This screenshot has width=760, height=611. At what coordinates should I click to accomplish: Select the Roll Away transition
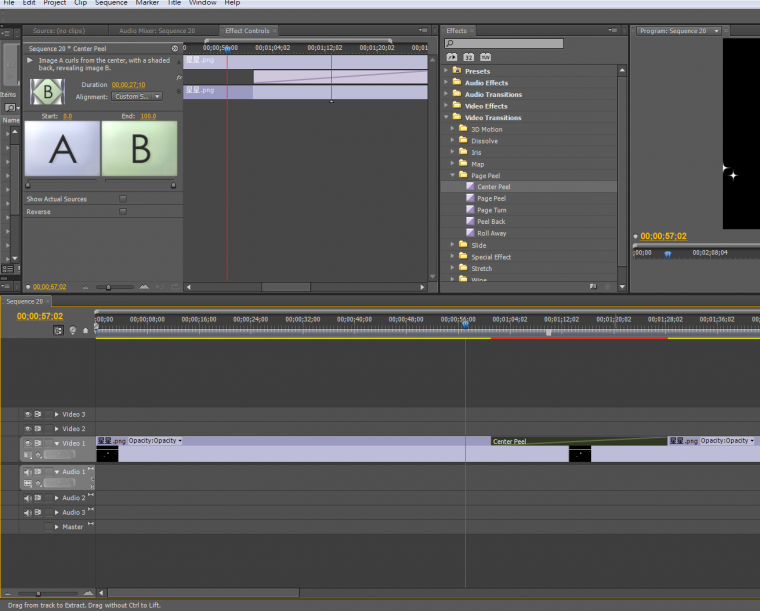coord(491,233)
